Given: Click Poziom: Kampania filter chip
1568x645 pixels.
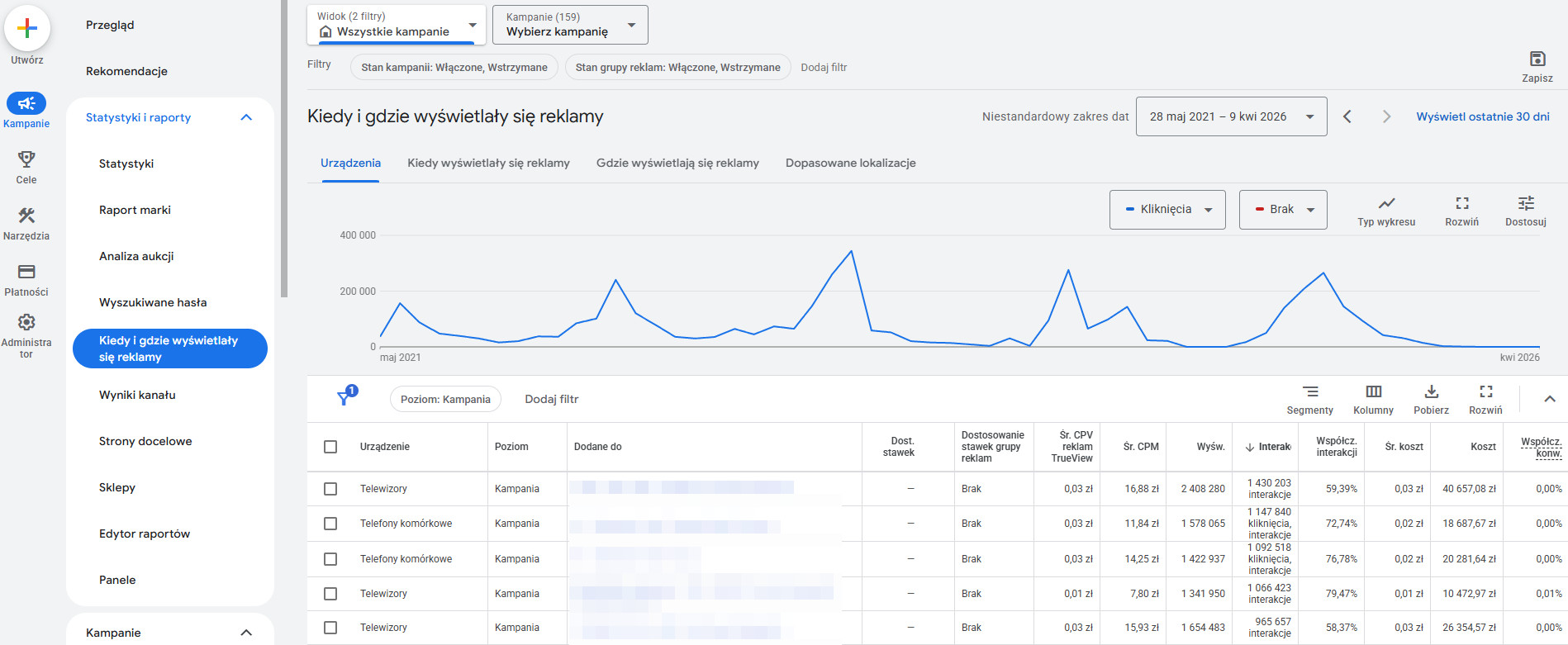Looking at the screenshot, I should 445,399.
